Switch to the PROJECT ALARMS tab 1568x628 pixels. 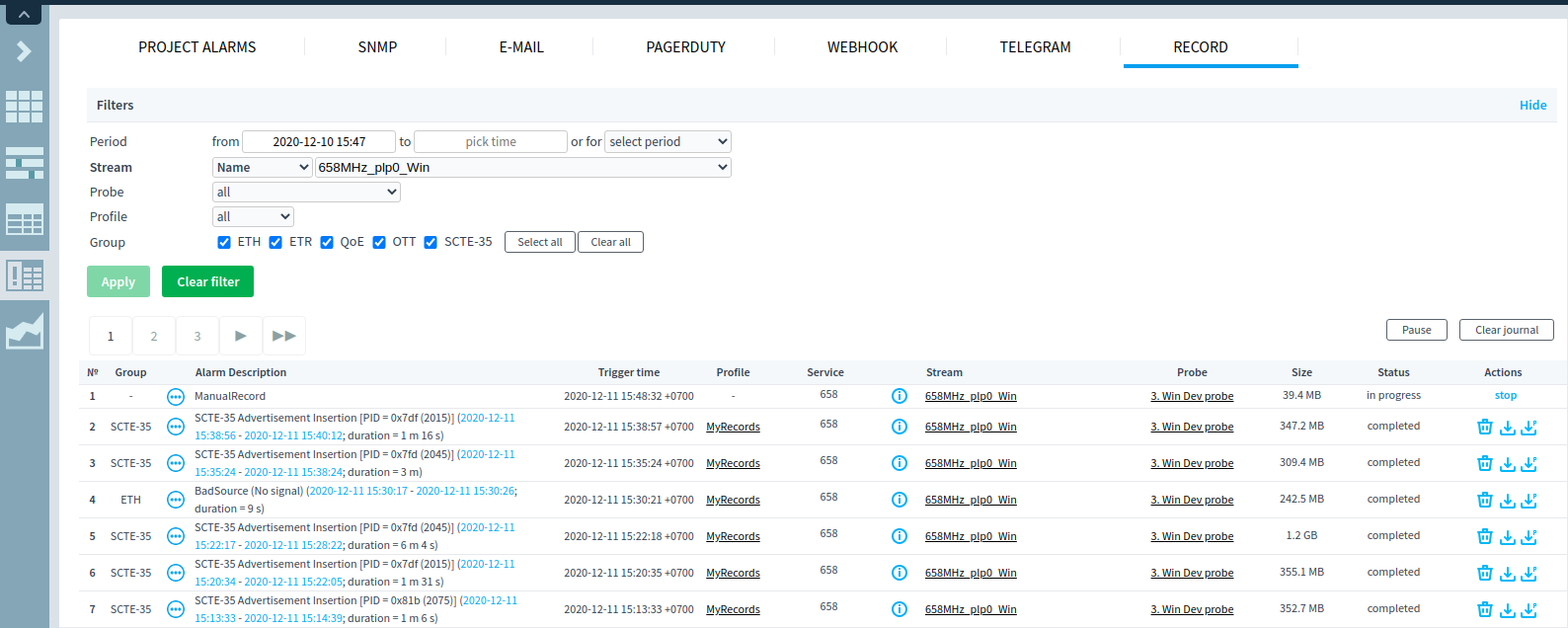tap(196, 47)
